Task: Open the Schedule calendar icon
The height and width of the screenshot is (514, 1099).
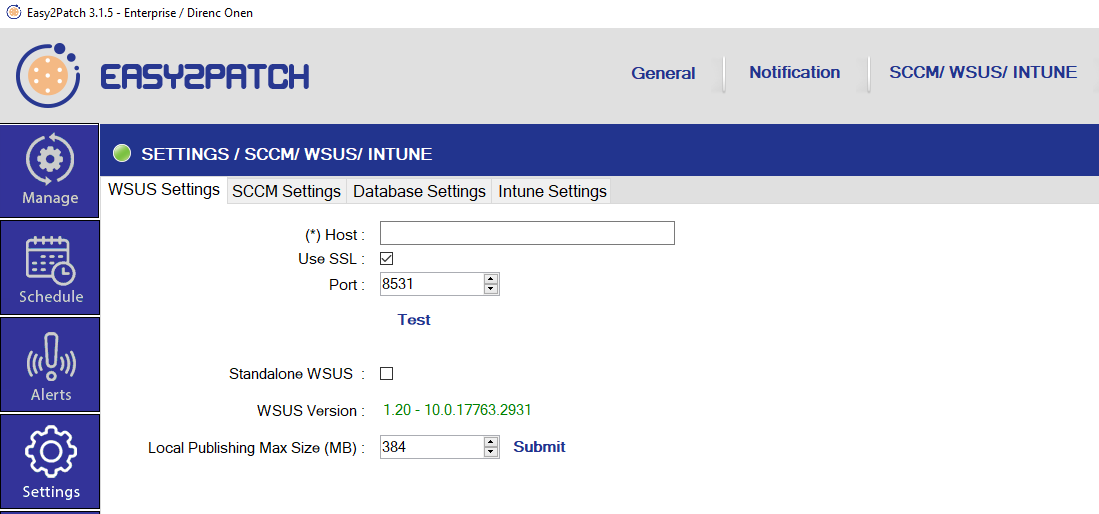Action: pyautogui.click(x=50, y=260)
